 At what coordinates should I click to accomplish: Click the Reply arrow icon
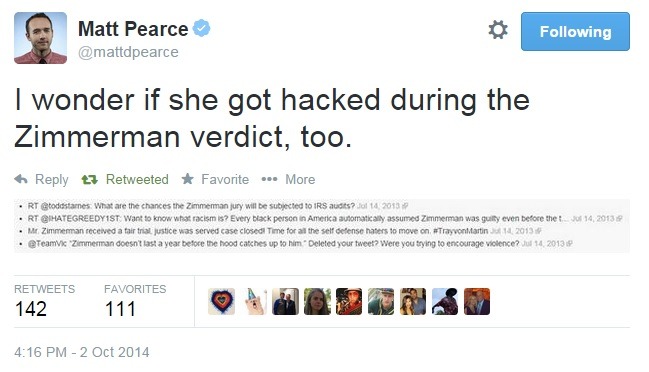coord(21,179)
